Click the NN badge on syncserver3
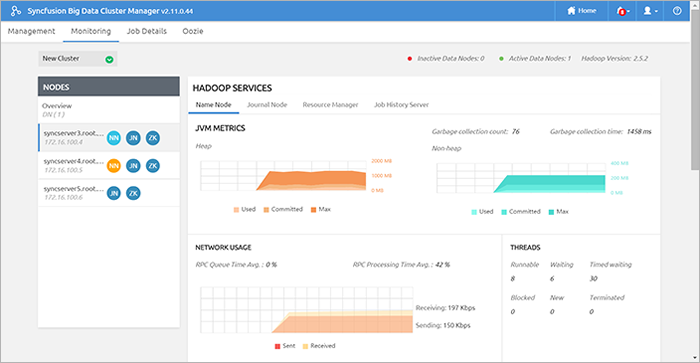700x363 pixels. [x=114, y=138]
